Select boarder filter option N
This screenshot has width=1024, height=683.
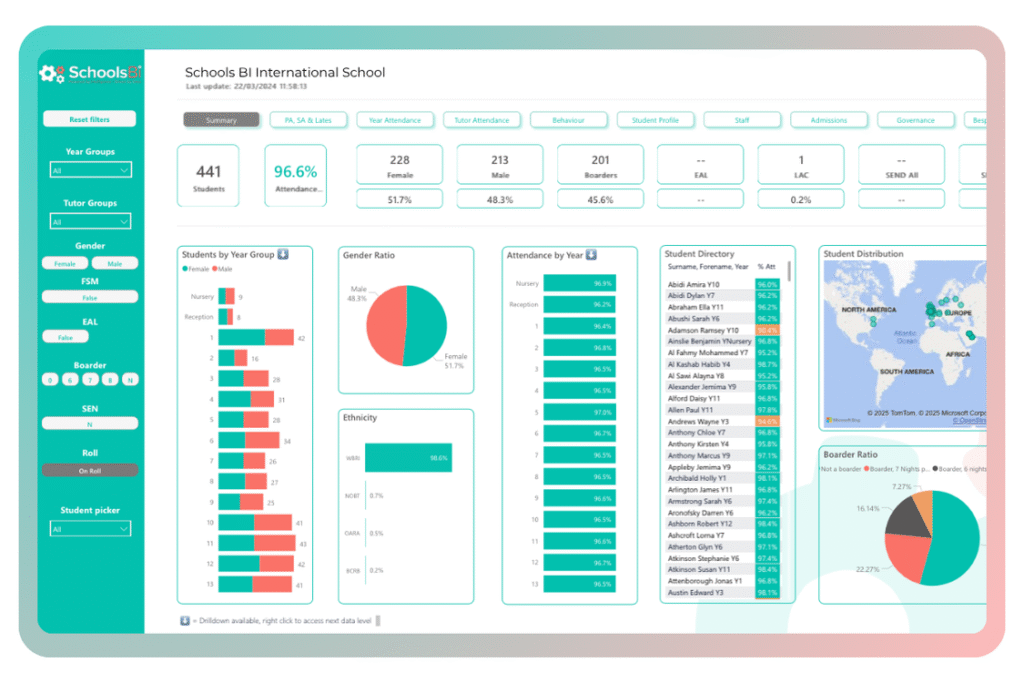click(130, 379)
